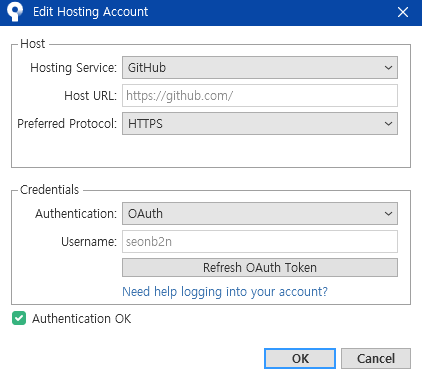
Task: Click the Edit Hosting Account title text
Action: coord(90,12)
